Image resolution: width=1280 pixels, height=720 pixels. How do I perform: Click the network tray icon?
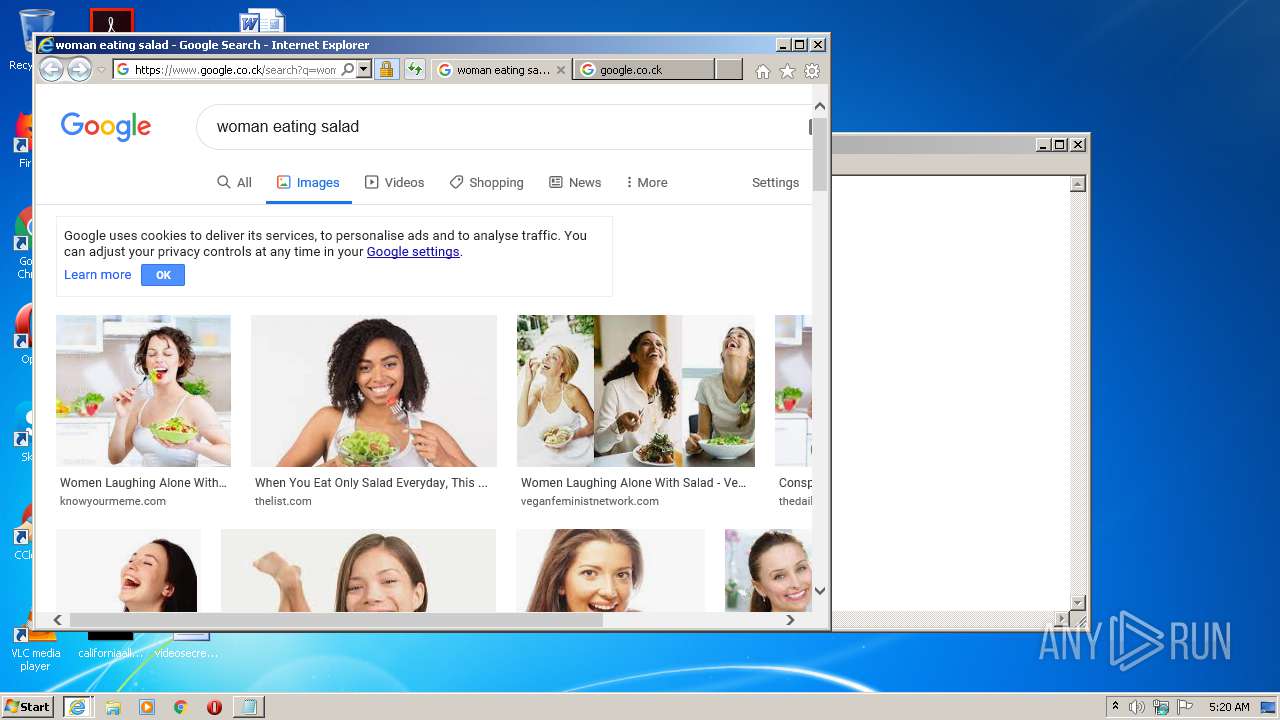click(x=1161, y=707)
